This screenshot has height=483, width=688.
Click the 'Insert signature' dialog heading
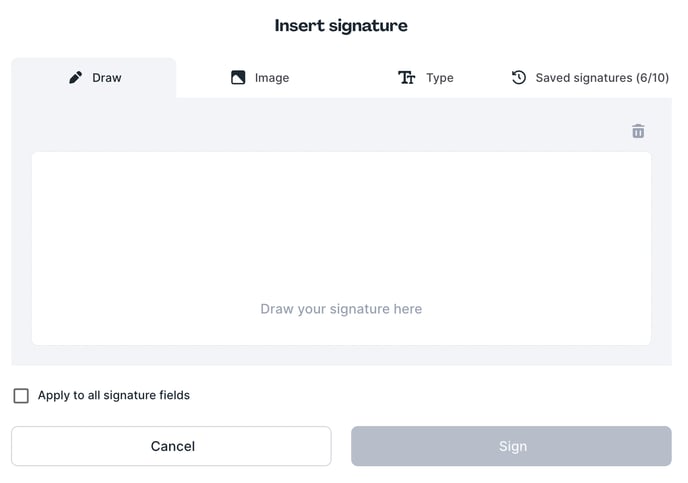(x=341, y=25)
